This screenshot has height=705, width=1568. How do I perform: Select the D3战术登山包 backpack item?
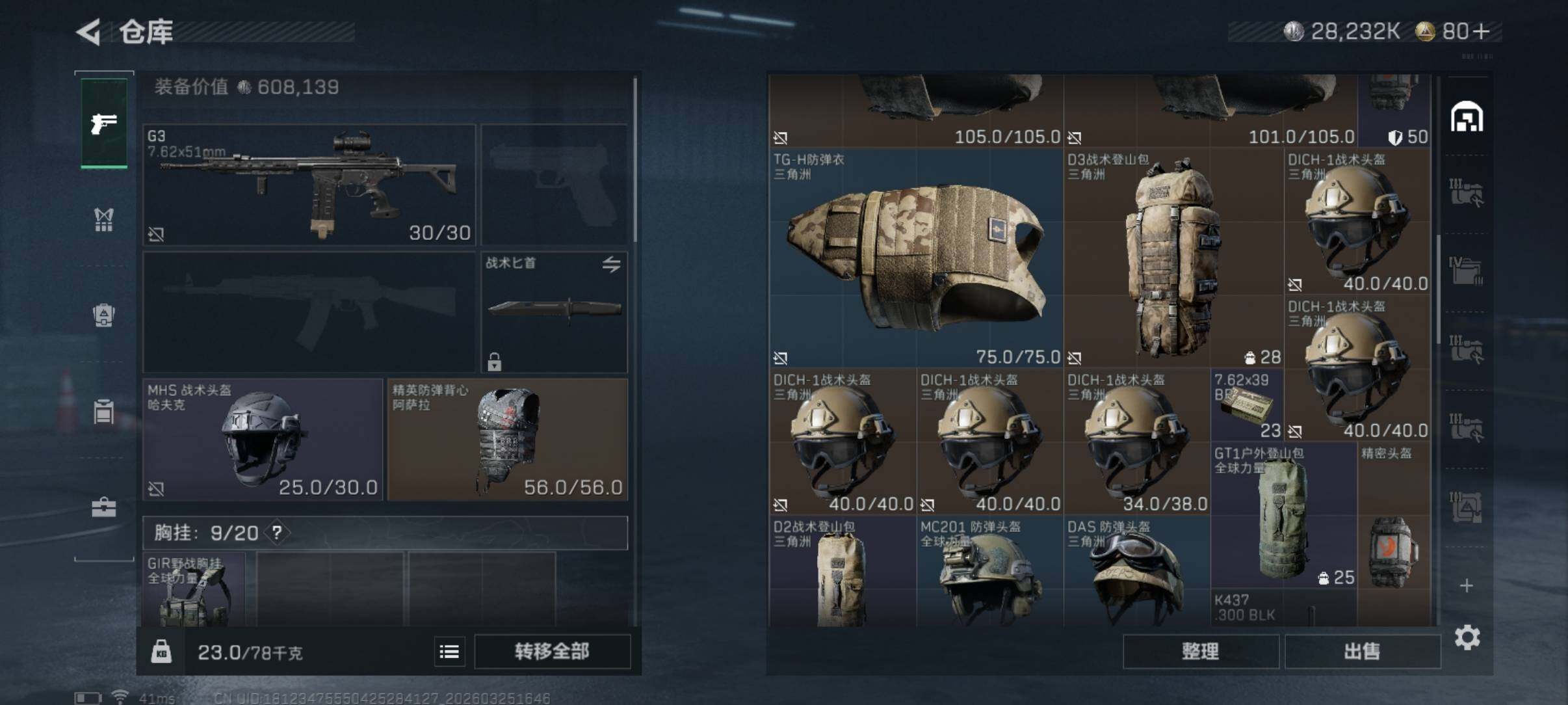point(1173,258)
